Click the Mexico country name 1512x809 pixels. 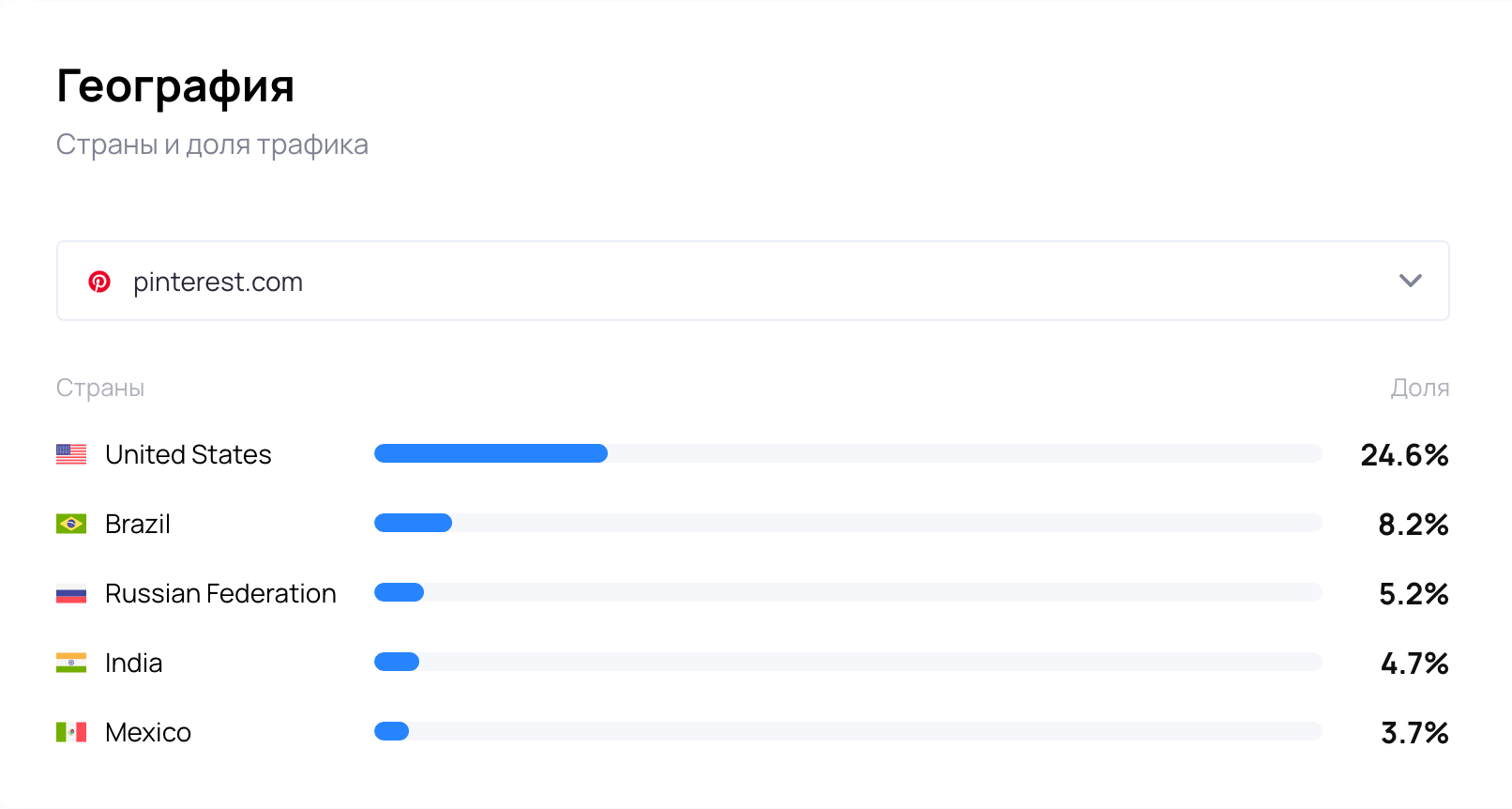click(x=148, y=732)
